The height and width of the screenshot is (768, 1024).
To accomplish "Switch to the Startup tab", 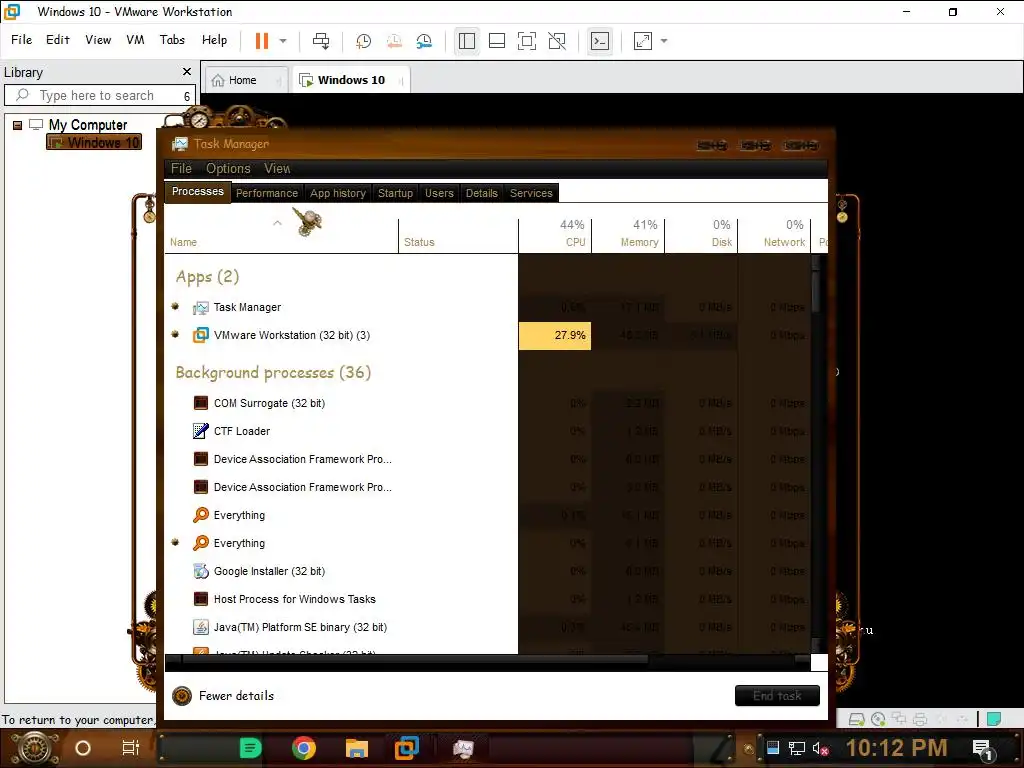I will click(x=395, y=193).
